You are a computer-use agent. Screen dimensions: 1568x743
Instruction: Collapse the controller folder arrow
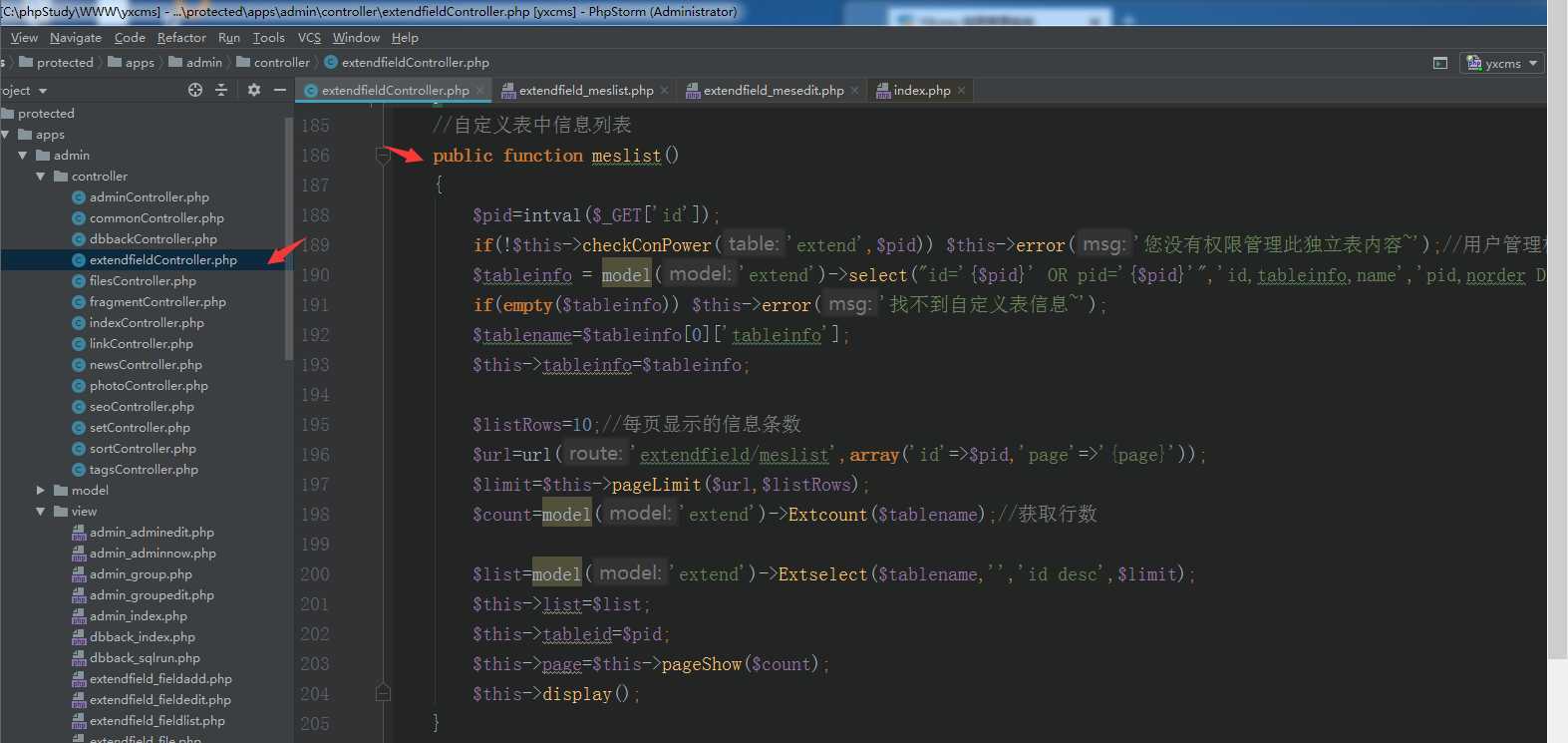coord(41,177)
